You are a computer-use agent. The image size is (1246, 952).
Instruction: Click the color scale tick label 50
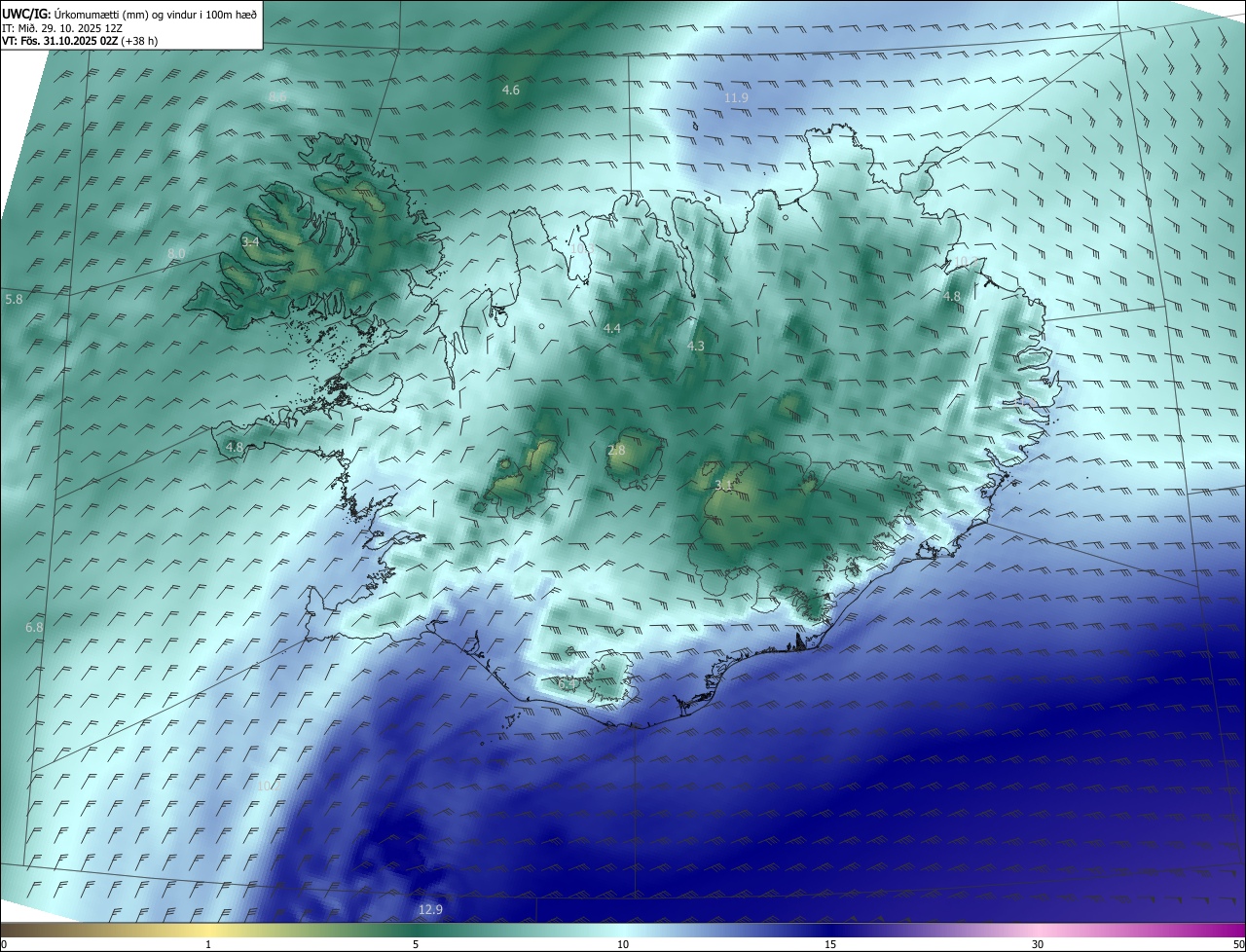tap(1238, 944)
